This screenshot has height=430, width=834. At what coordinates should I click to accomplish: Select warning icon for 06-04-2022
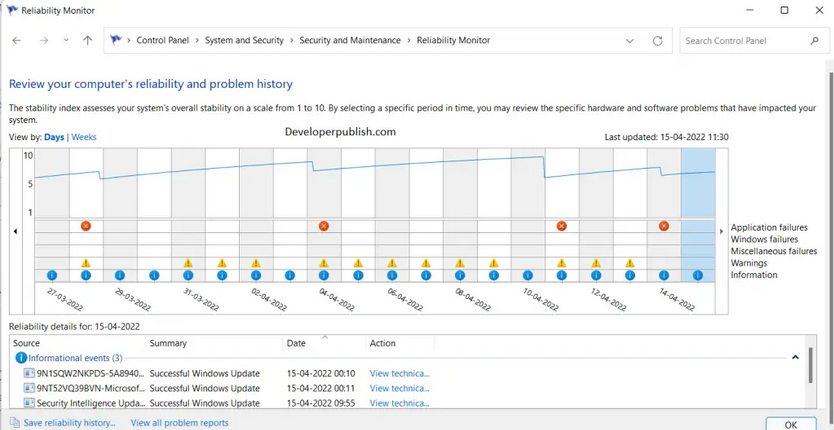[x=392, y=263]
